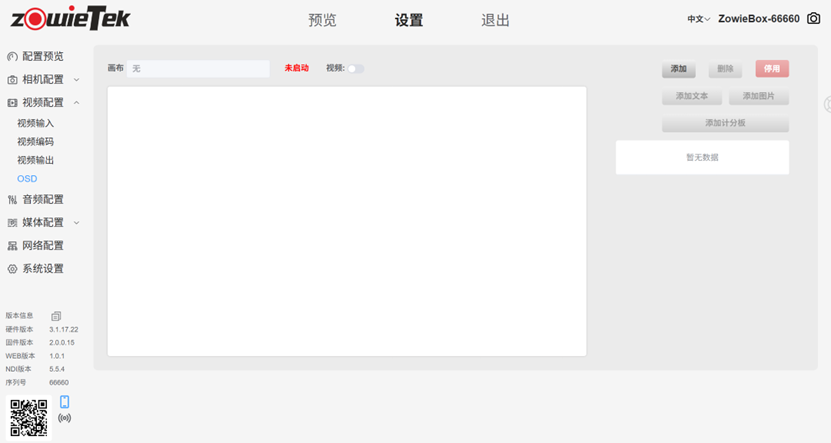Switch to the 预览 top tab
The image size is (831, 443).
pyautogui.click(x=322, y=20)
